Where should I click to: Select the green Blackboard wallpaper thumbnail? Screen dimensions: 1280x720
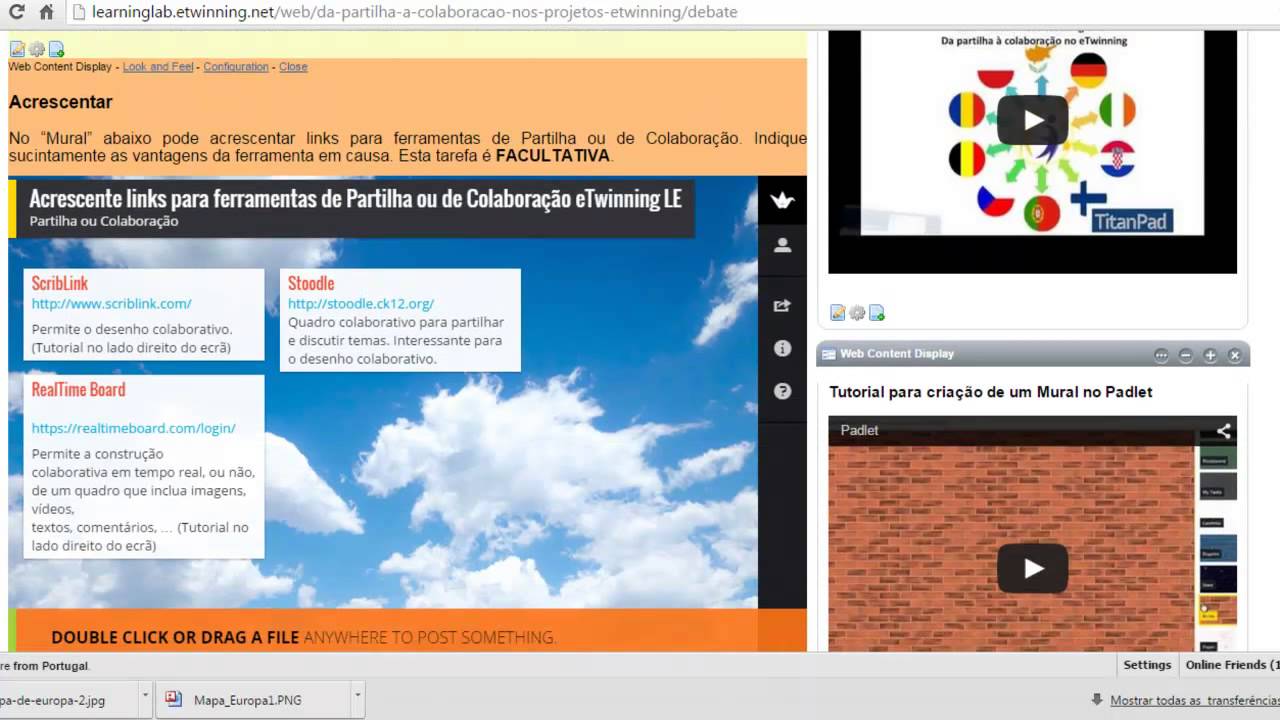(x=1218, y=458)
